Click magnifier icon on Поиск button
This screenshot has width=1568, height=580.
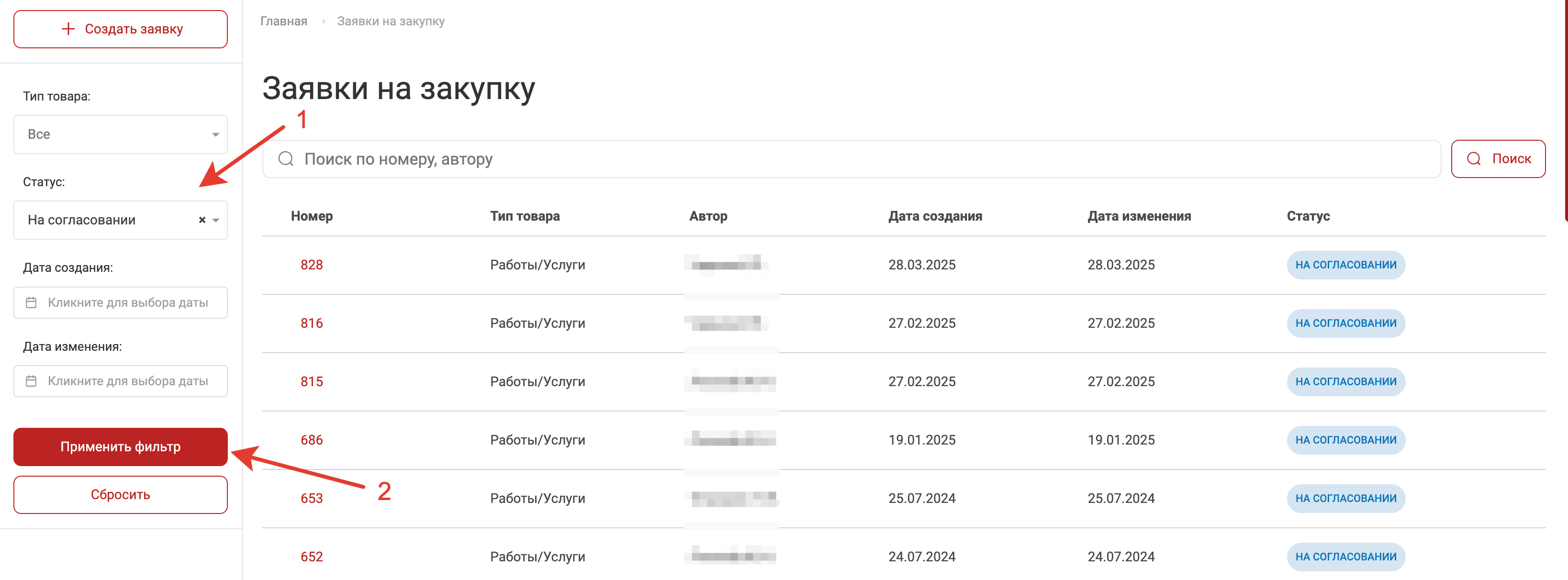click(1474, 159)
